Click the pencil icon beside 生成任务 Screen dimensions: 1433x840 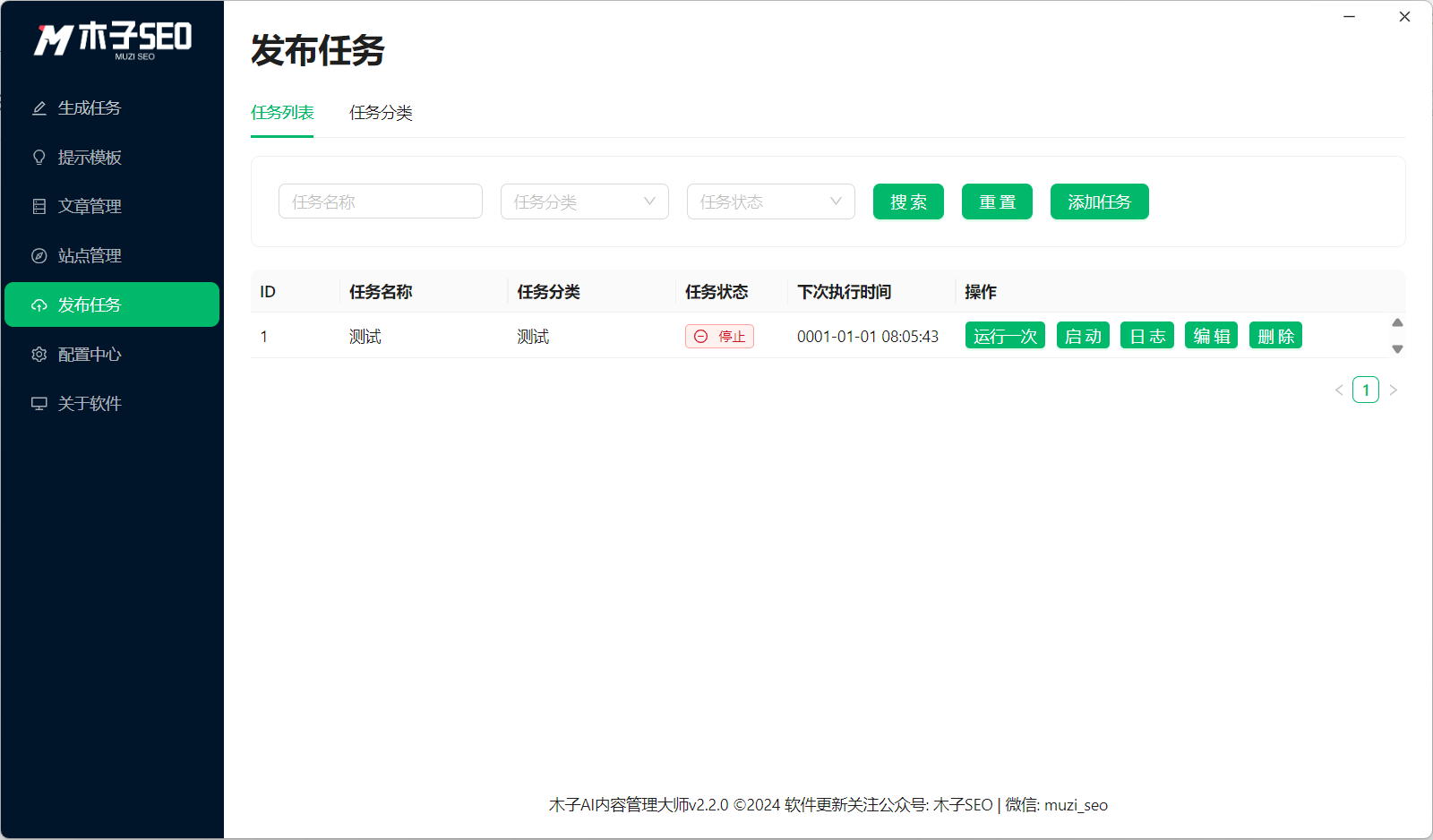point(39,108)
